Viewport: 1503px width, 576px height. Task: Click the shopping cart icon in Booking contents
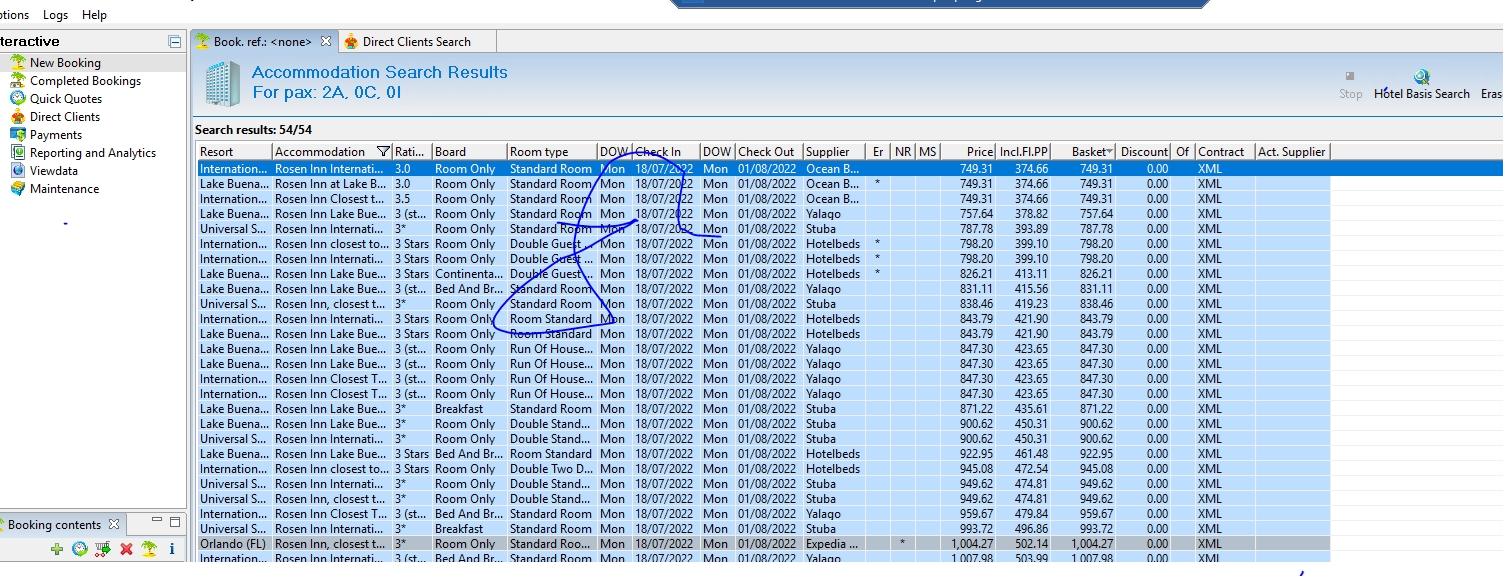click(102, 549)
